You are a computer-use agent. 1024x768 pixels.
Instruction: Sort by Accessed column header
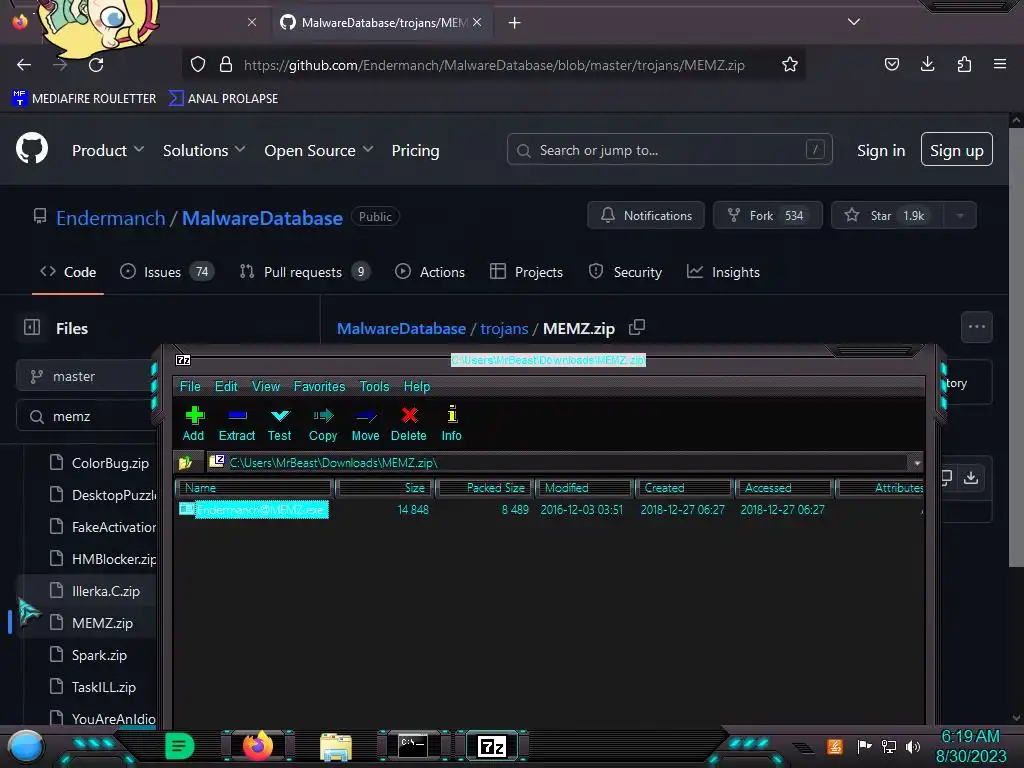(x=784, y=488)
